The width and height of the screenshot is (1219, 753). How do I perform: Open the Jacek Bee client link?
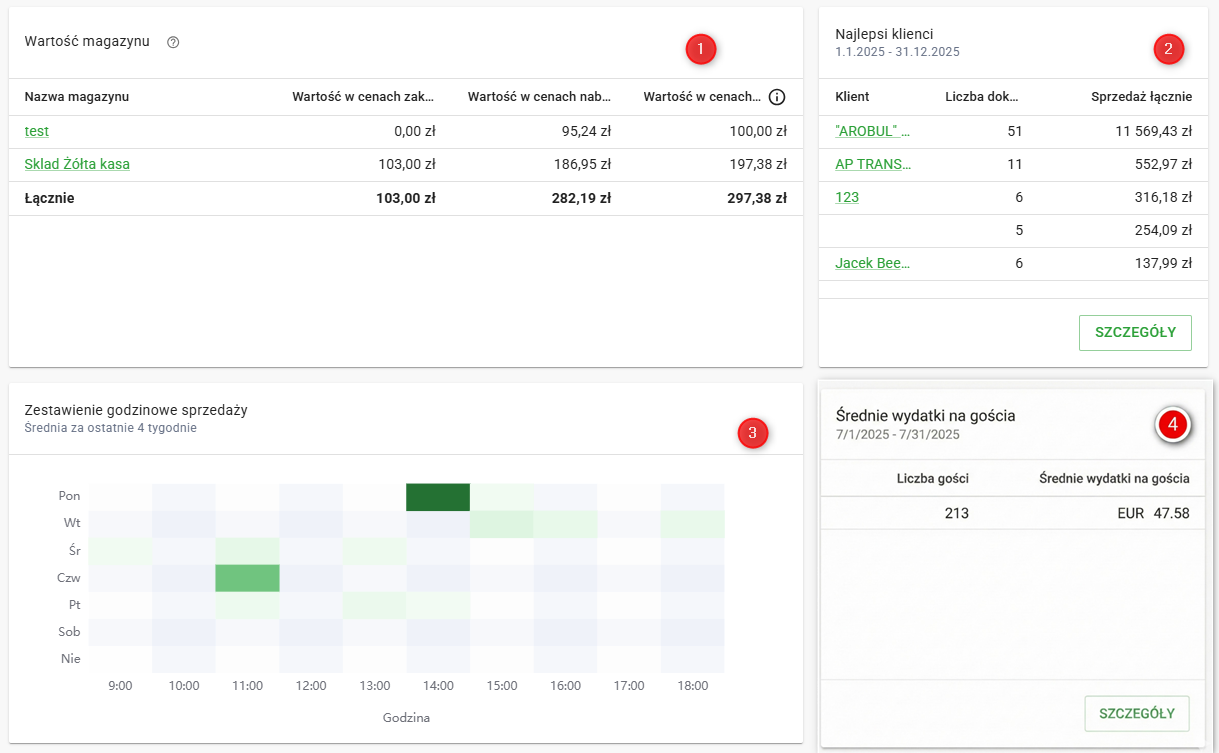(873, 263)
